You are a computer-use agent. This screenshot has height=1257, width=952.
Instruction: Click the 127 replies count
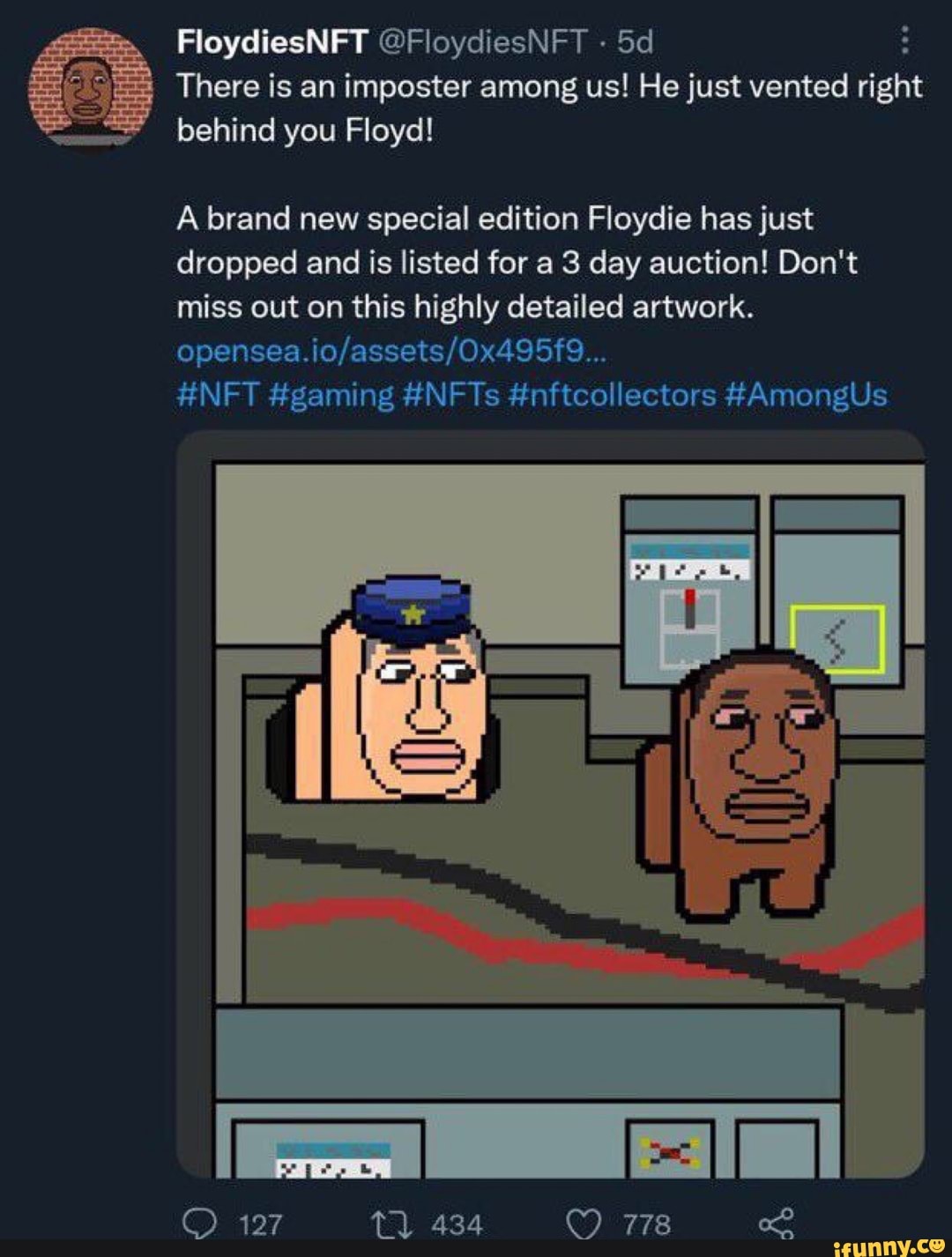[x=260, y=1224]
